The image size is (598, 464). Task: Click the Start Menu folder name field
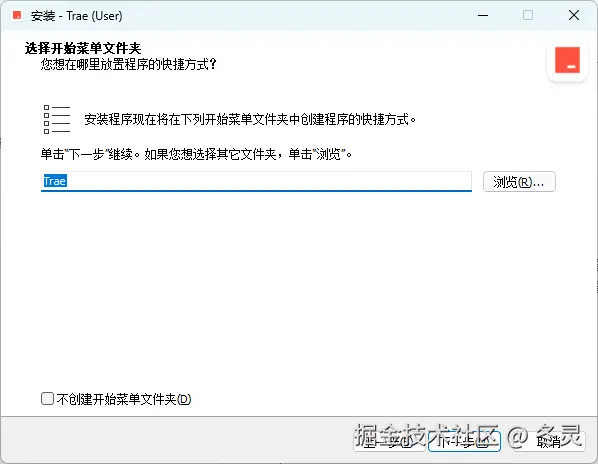(256, 181)
